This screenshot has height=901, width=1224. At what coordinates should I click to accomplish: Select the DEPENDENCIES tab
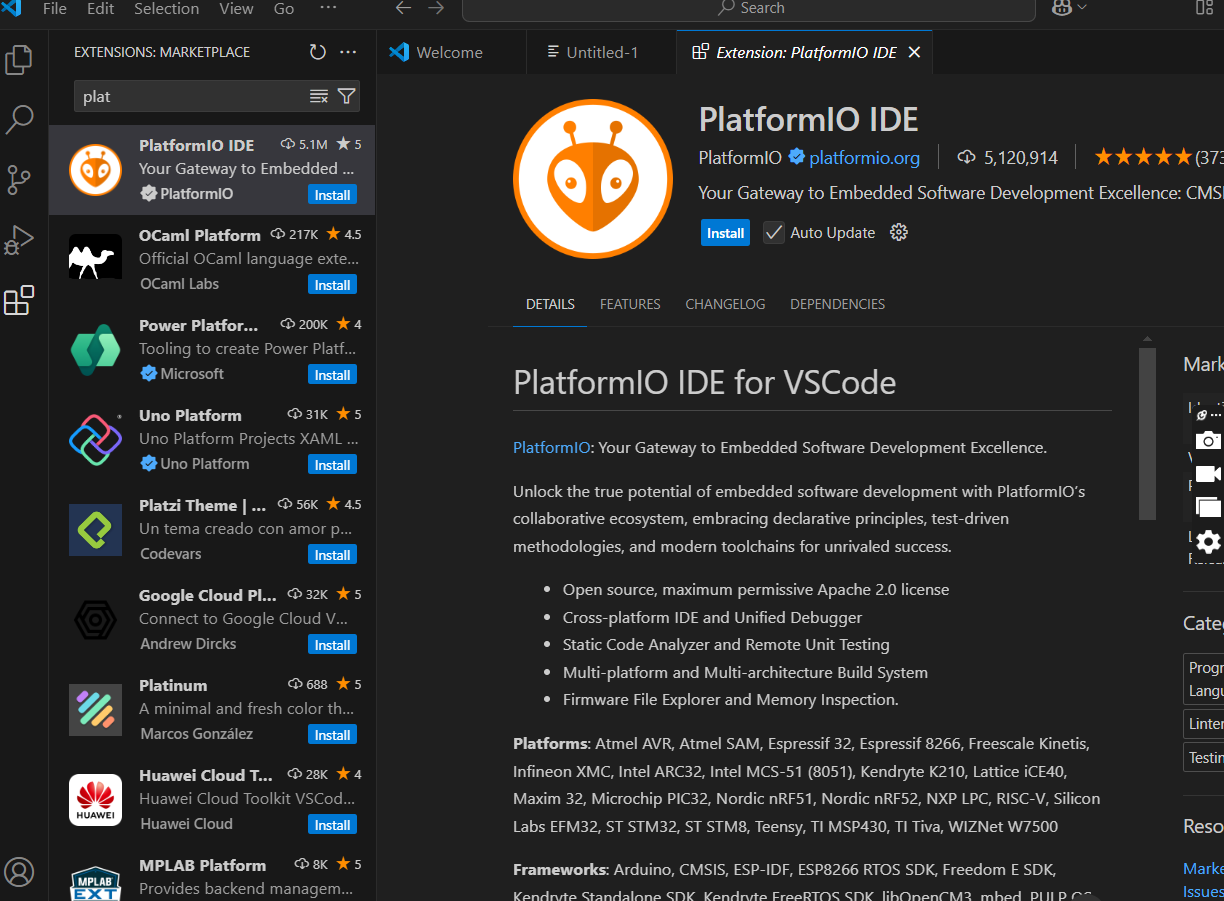point(837,304)
